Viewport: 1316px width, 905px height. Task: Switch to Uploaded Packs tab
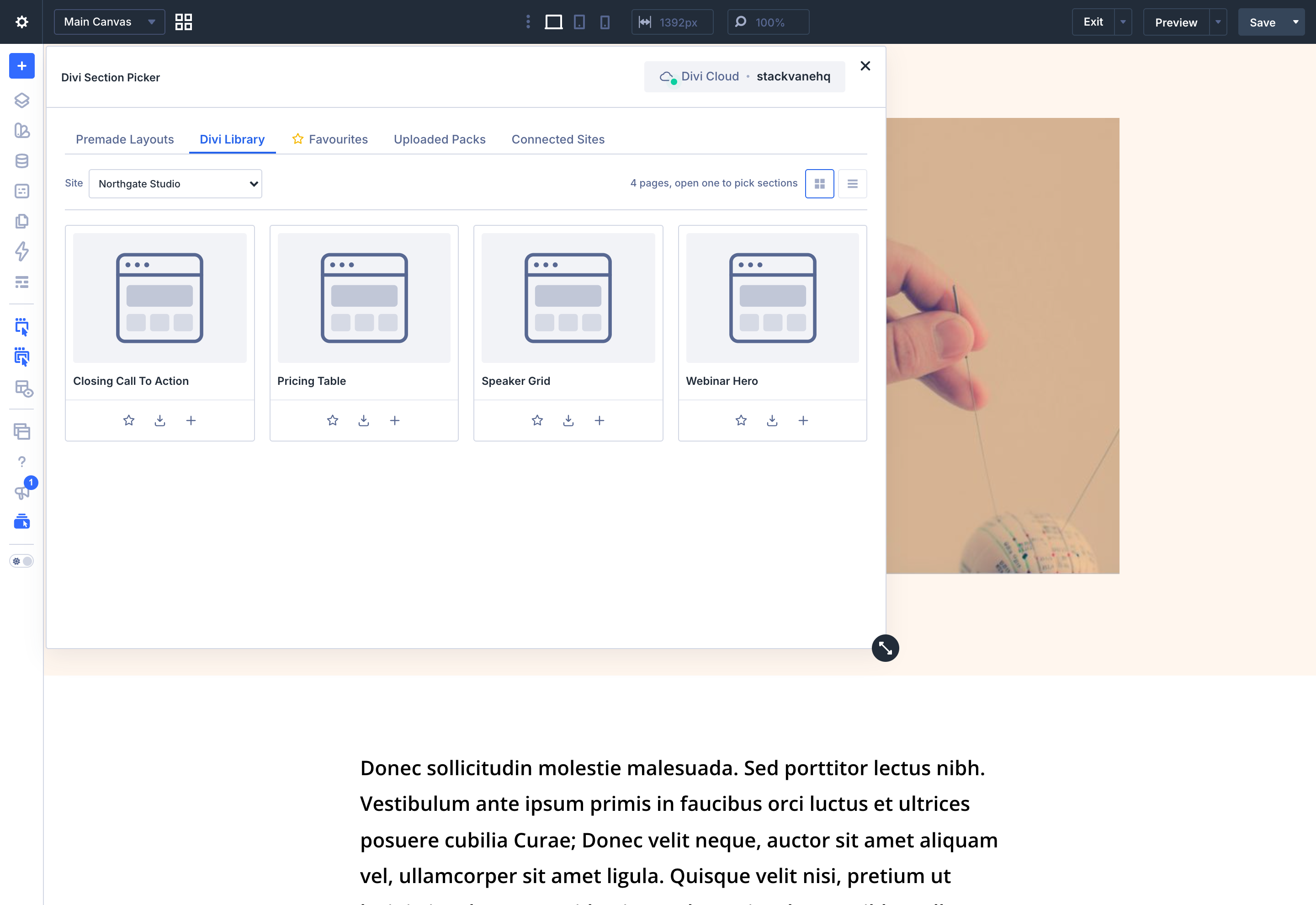(x=440, y=139)
